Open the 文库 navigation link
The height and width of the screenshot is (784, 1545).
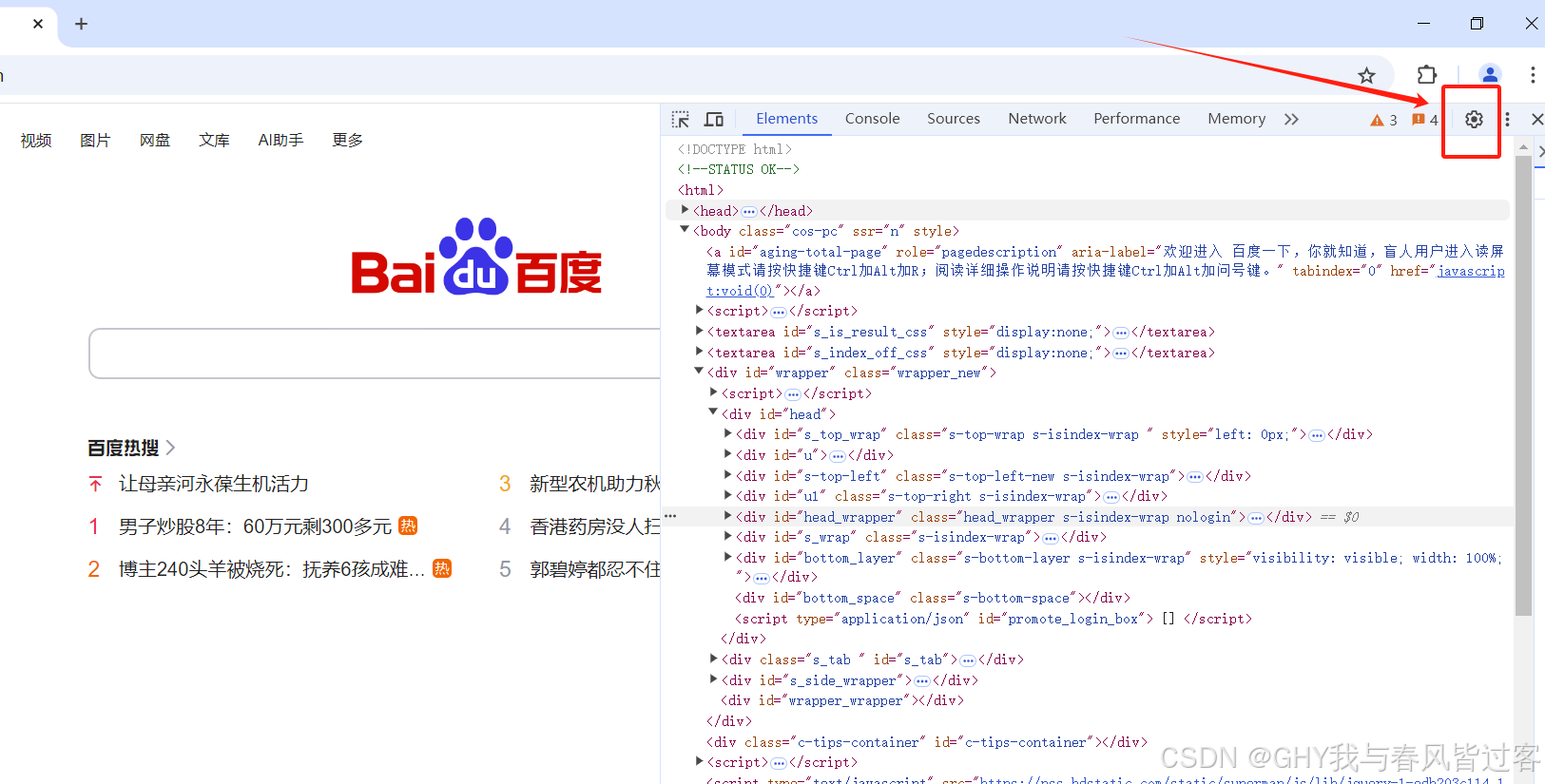coord(214,141)
